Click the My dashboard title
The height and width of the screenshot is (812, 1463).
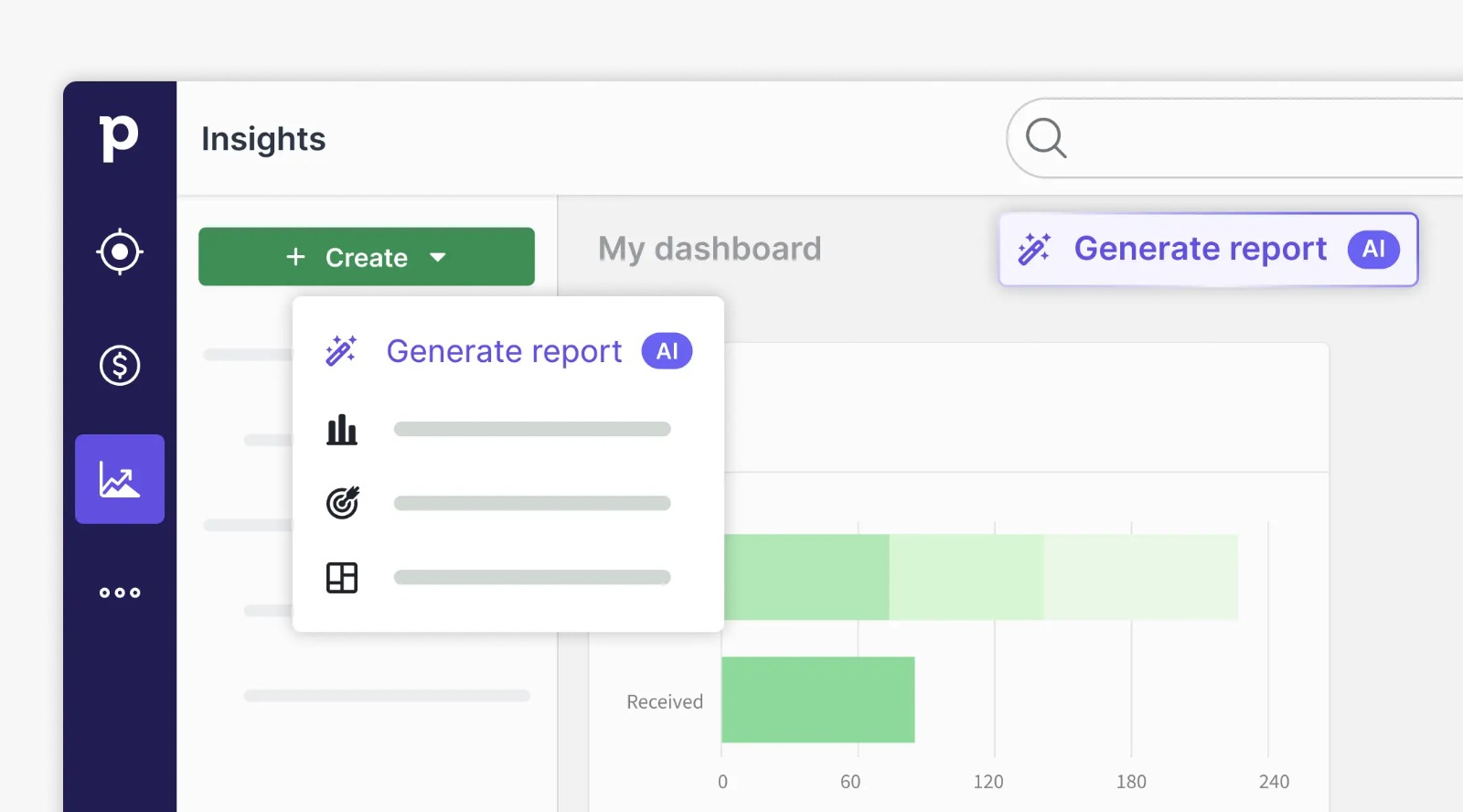[710, 249]
